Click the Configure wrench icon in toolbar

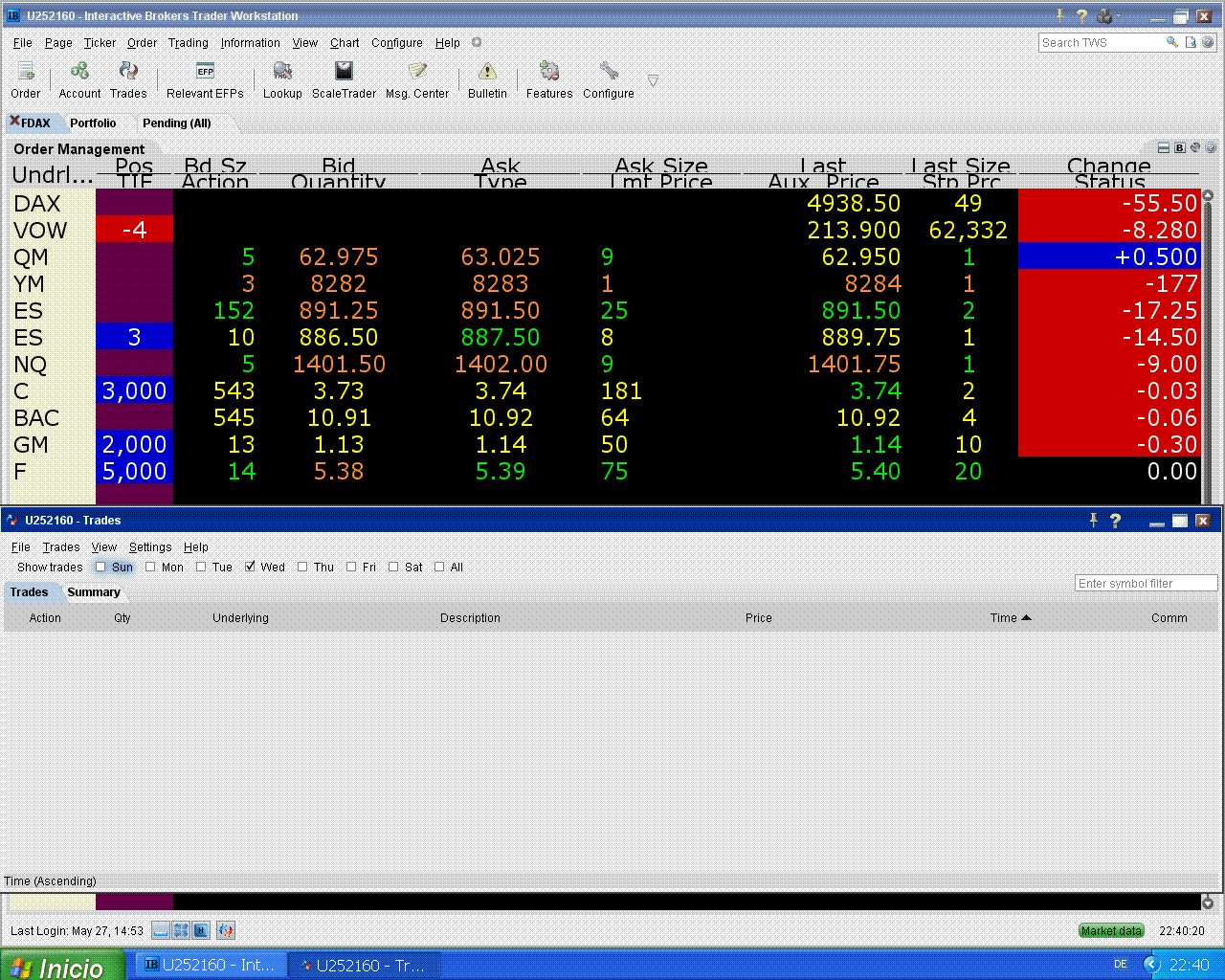pyautogui.click(x=609, y=72)
